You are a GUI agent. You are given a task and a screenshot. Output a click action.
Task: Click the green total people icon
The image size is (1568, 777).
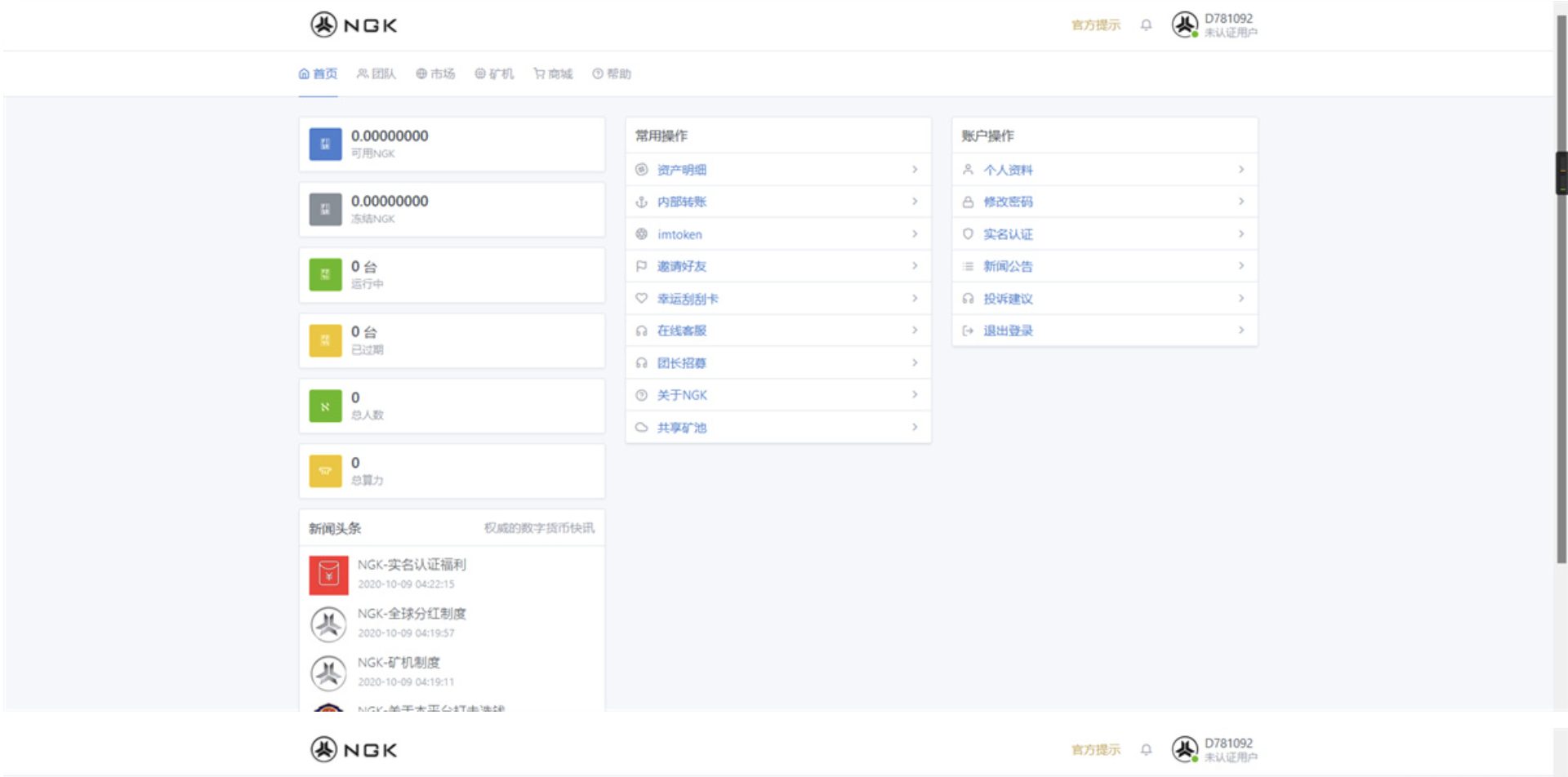[325, 406]
